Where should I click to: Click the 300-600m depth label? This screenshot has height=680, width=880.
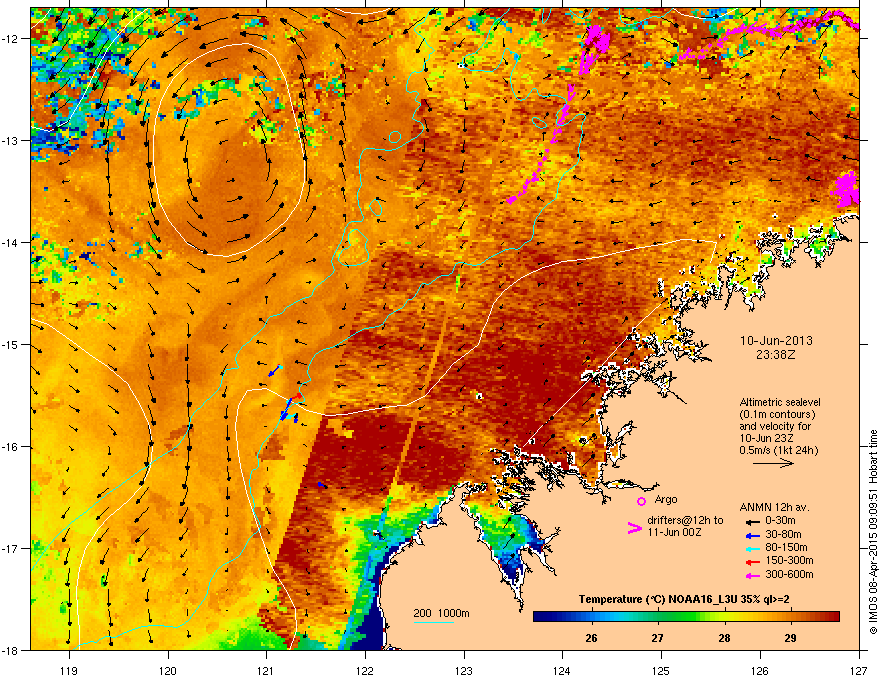[789, 574]
